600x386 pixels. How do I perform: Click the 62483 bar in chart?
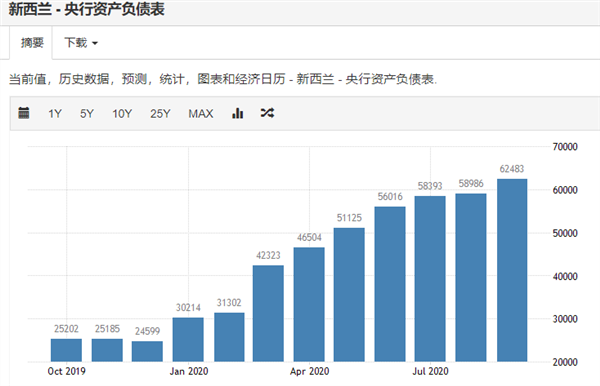pyautogui.click(x=512, y=270)
